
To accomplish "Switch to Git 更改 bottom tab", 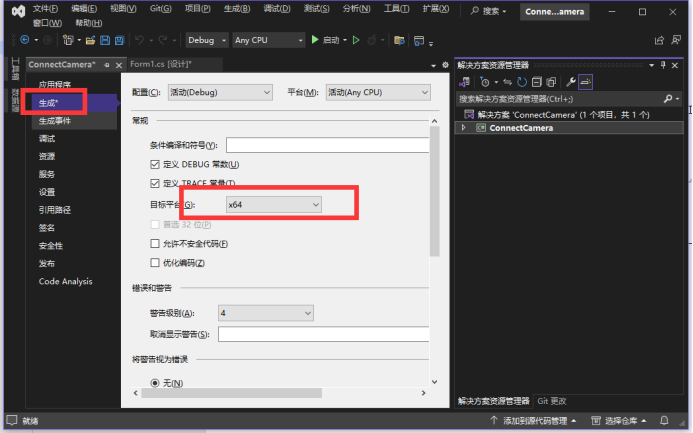I will click(x=552, y=401).
